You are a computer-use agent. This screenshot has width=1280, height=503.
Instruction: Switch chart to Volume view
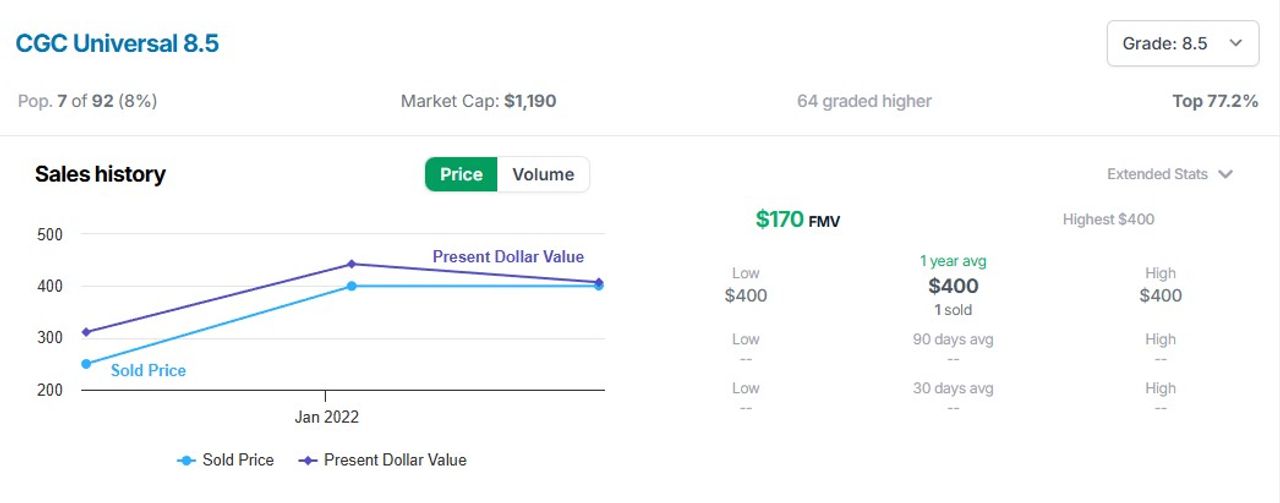543,174
